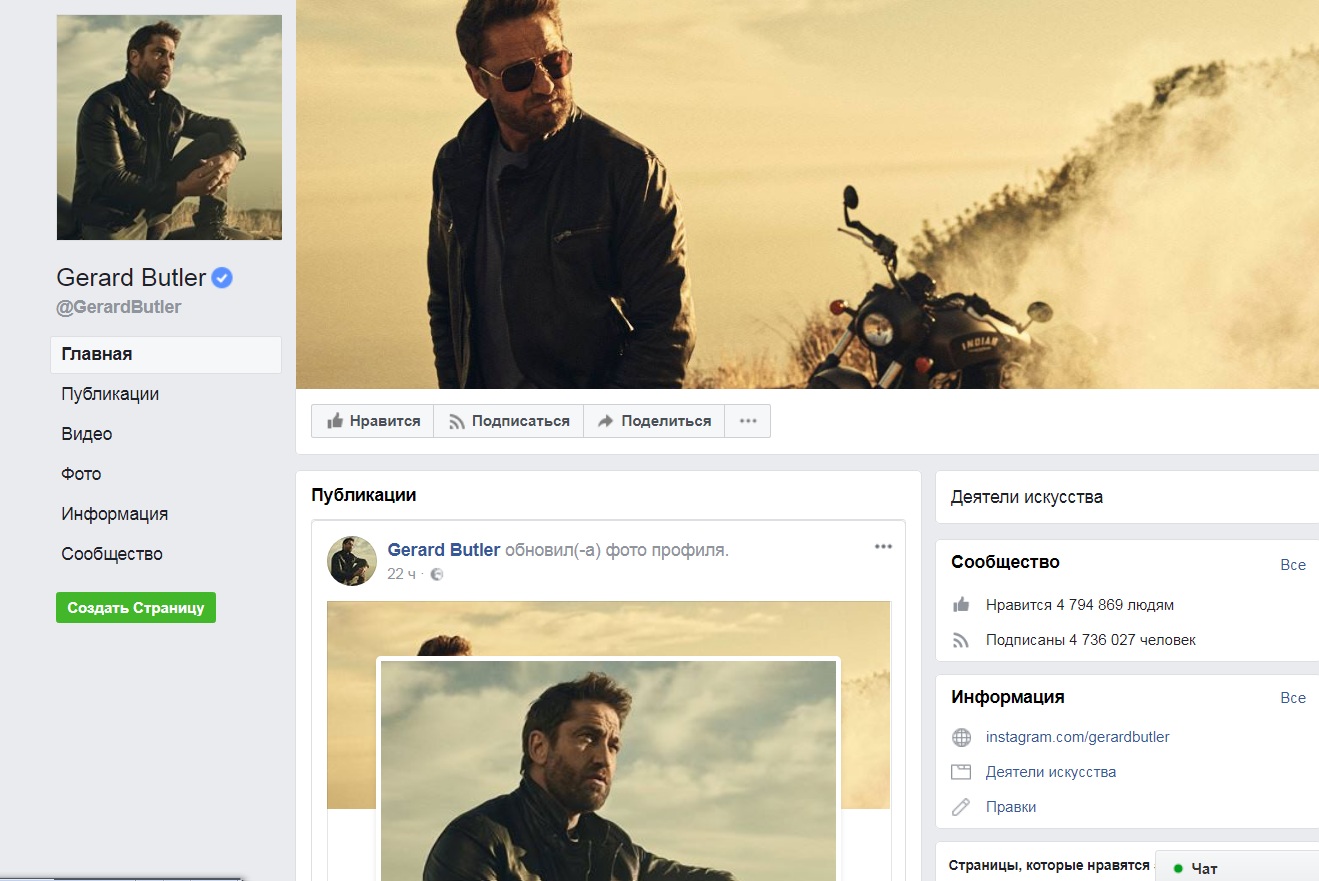1319x881 pixels.
Task: Open the three-dots menu beside Поделиться
Action: (748, 421)
